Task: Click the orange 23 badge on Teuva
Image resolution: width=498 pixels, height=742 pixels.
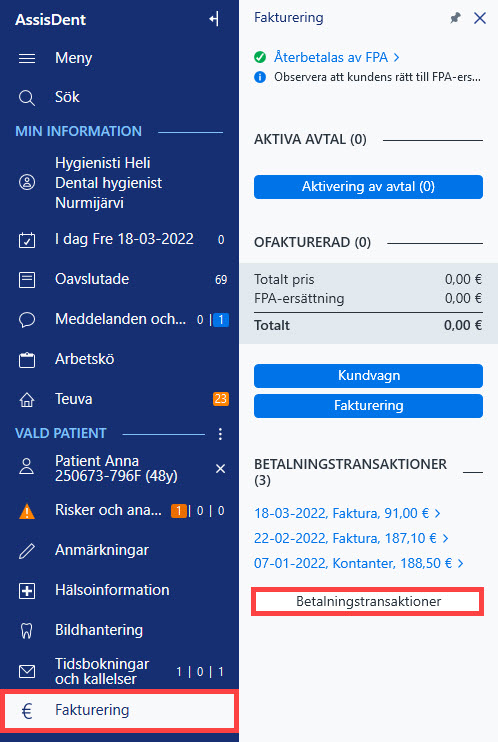Action: [x=221, y=399]
